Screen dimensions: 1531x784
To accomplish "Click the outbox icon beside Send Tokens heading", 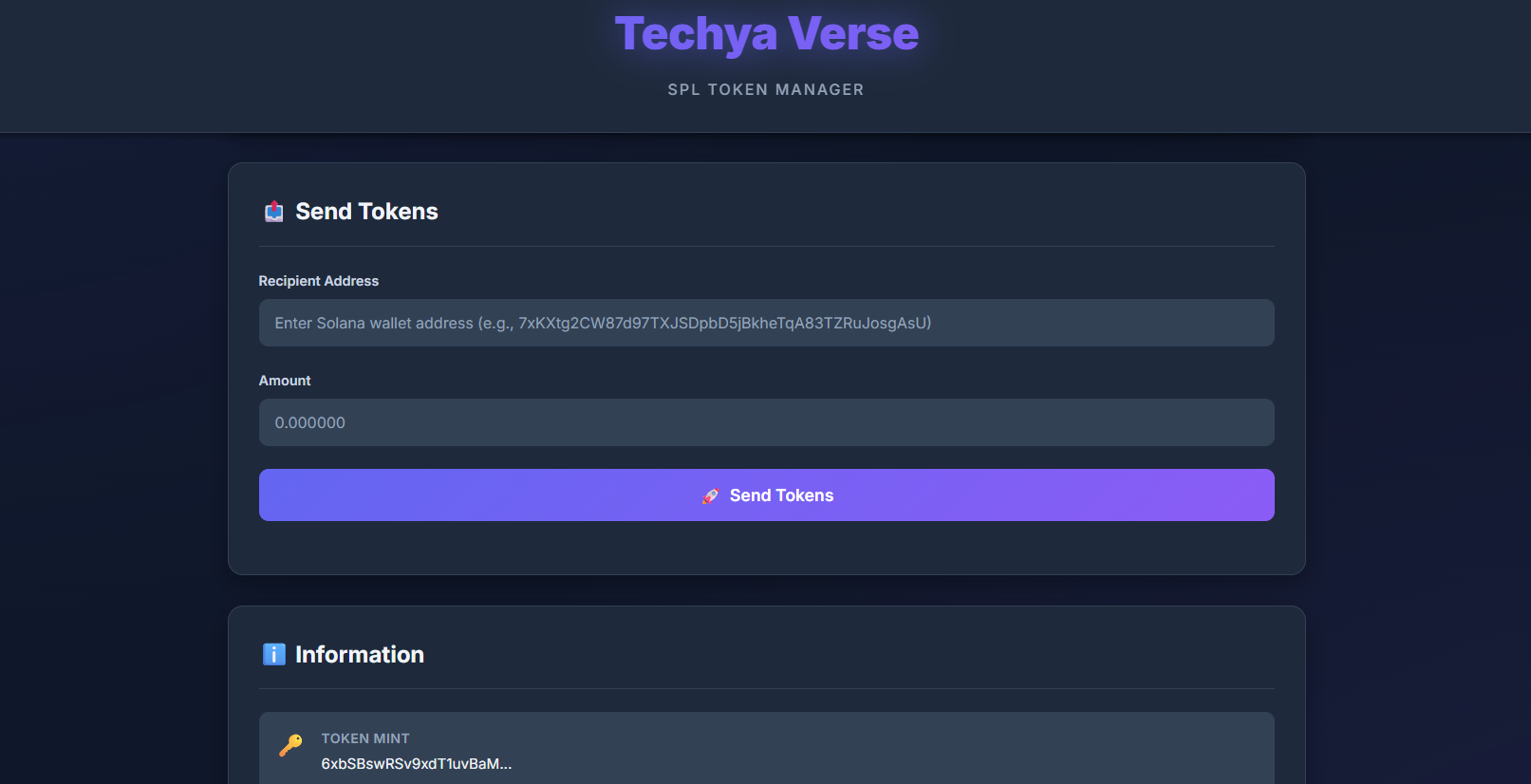I will click(x=273, y=212).
